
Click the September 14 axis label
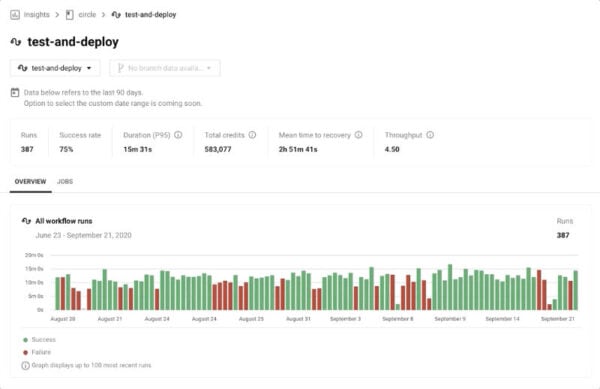click(502, 319)
